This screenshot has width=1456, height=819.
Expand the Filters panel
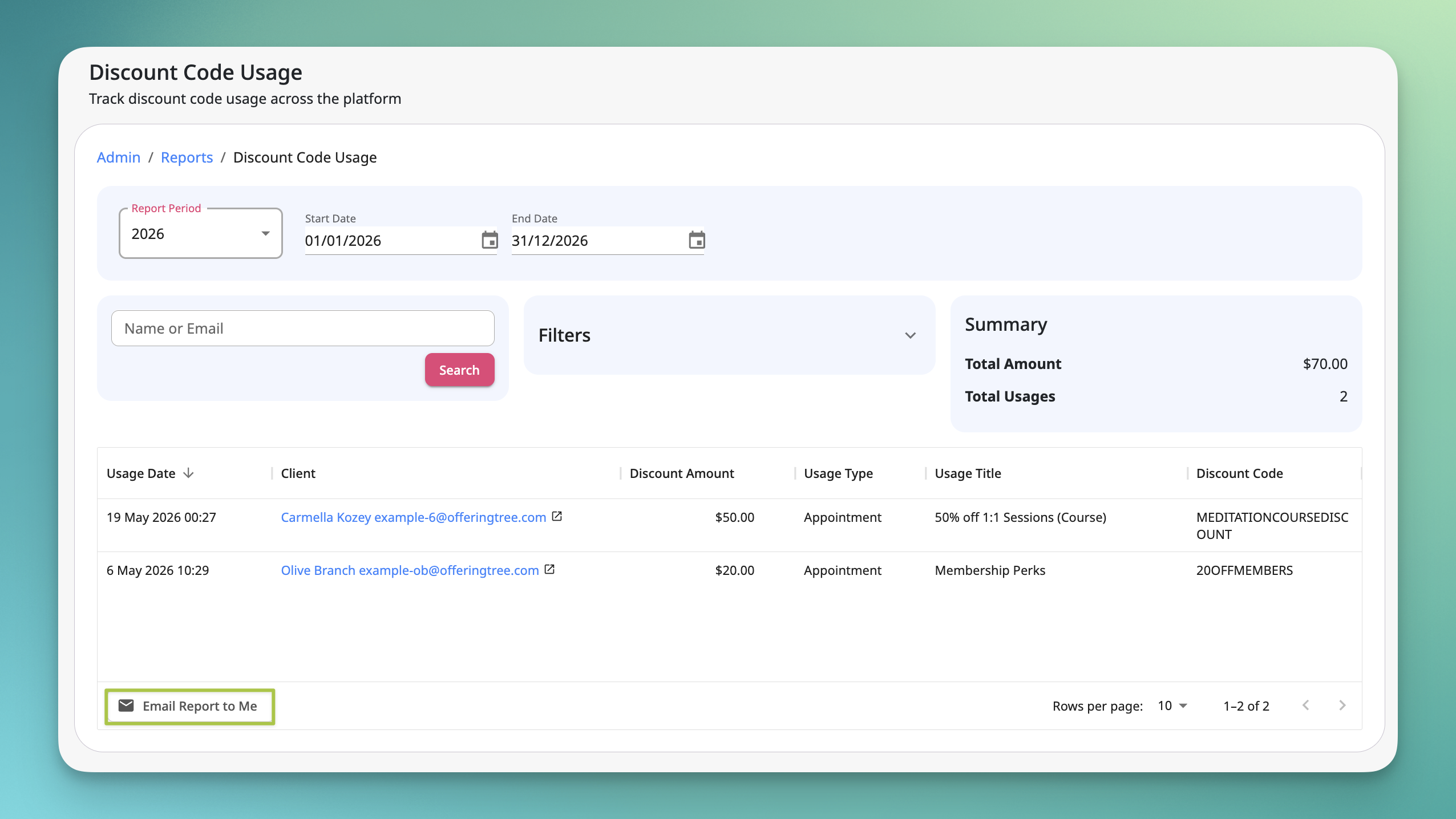tap(729, 335)
